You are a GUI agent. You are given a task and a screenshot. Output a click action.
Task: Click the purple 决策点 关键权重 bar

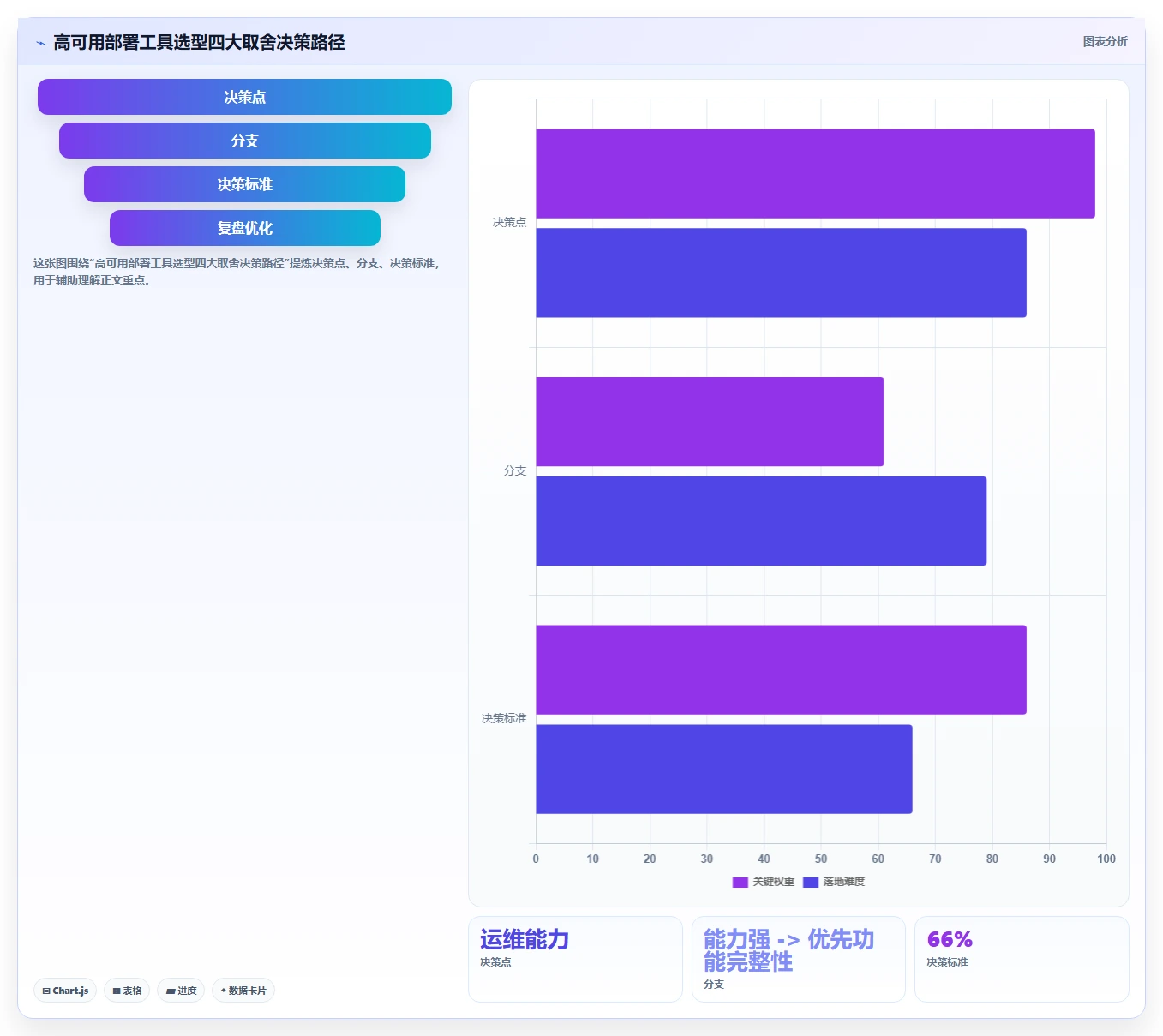coord(815,174)
